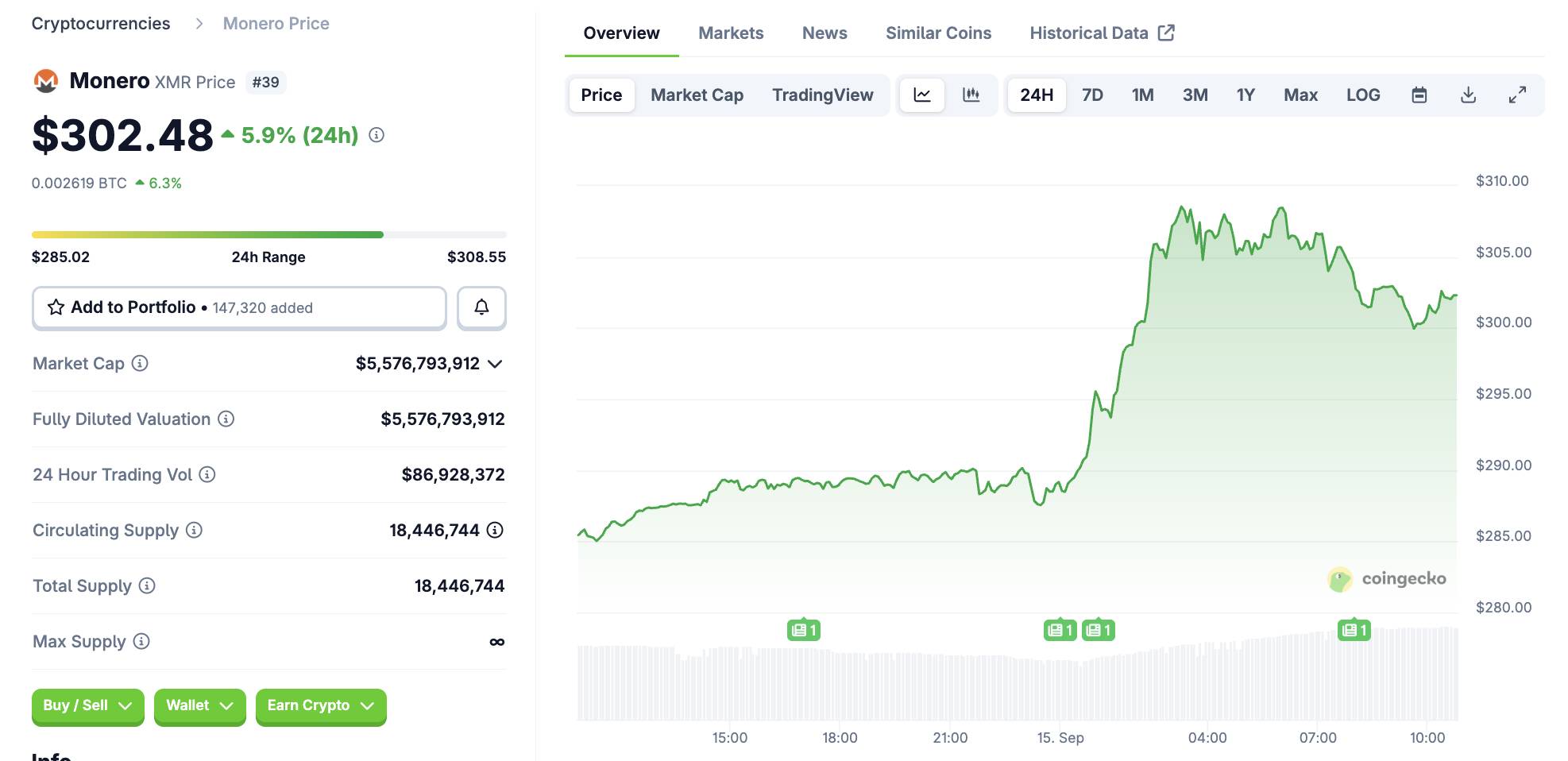
Task: Select the 1Y time range
Action: [1246, 95]
